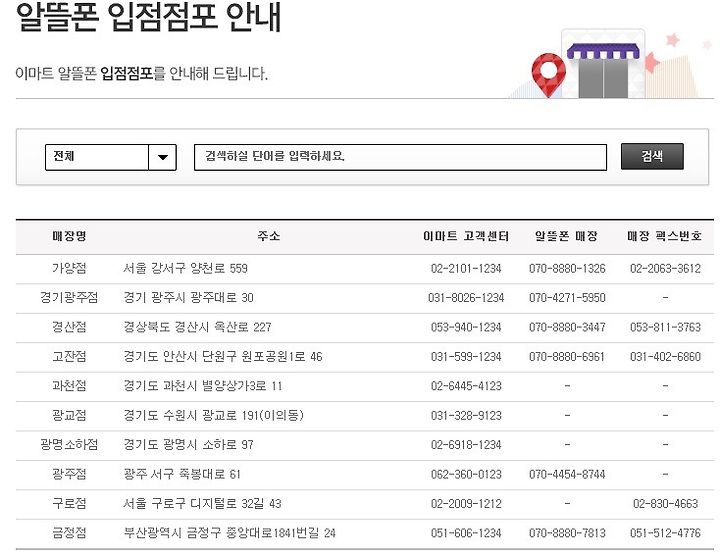Select phone number 031-328-9123
This screenshot has height=555, width=720.
pos(466,415)
